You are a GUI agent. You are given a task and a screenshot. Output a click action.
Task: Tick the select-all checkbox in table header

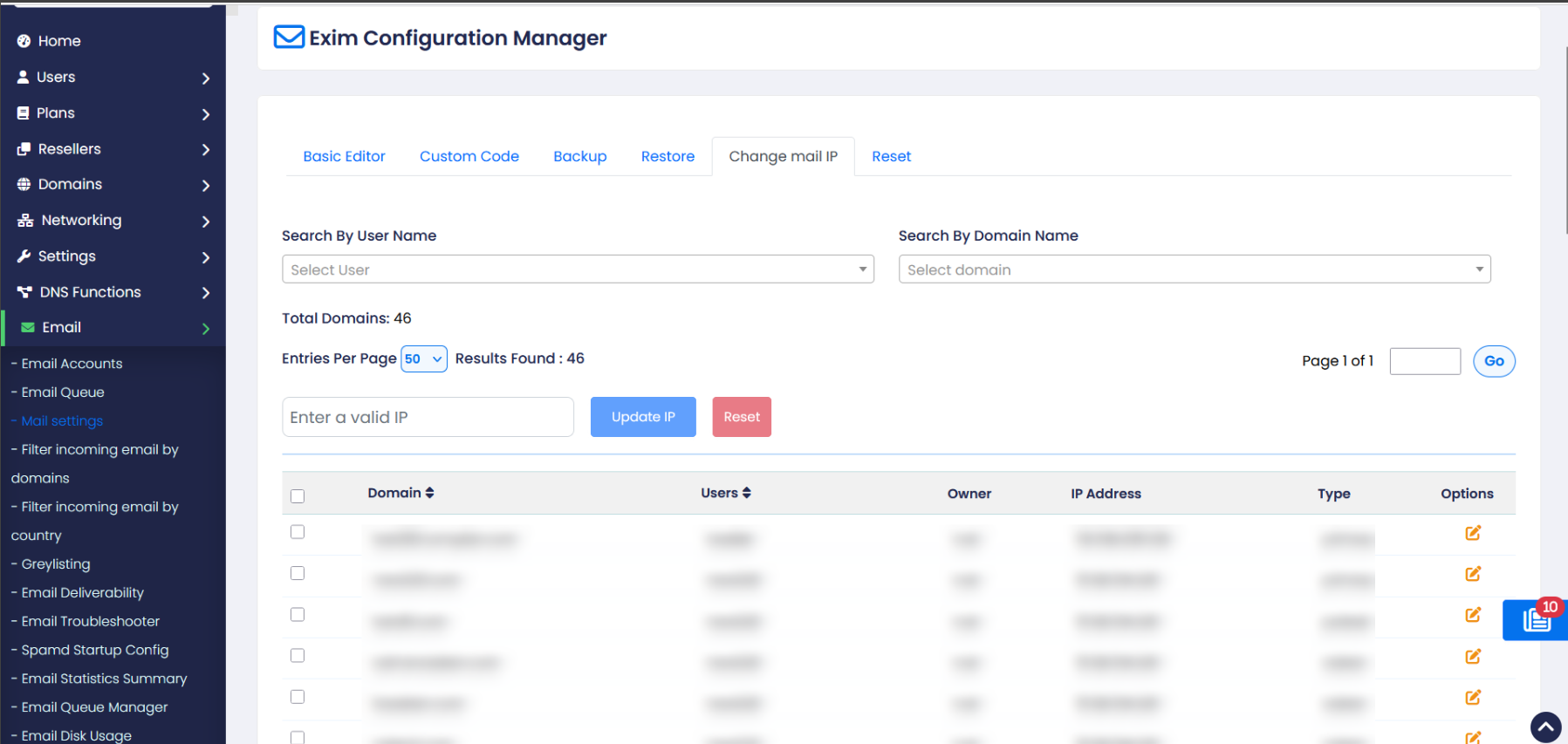pos(298,496)
